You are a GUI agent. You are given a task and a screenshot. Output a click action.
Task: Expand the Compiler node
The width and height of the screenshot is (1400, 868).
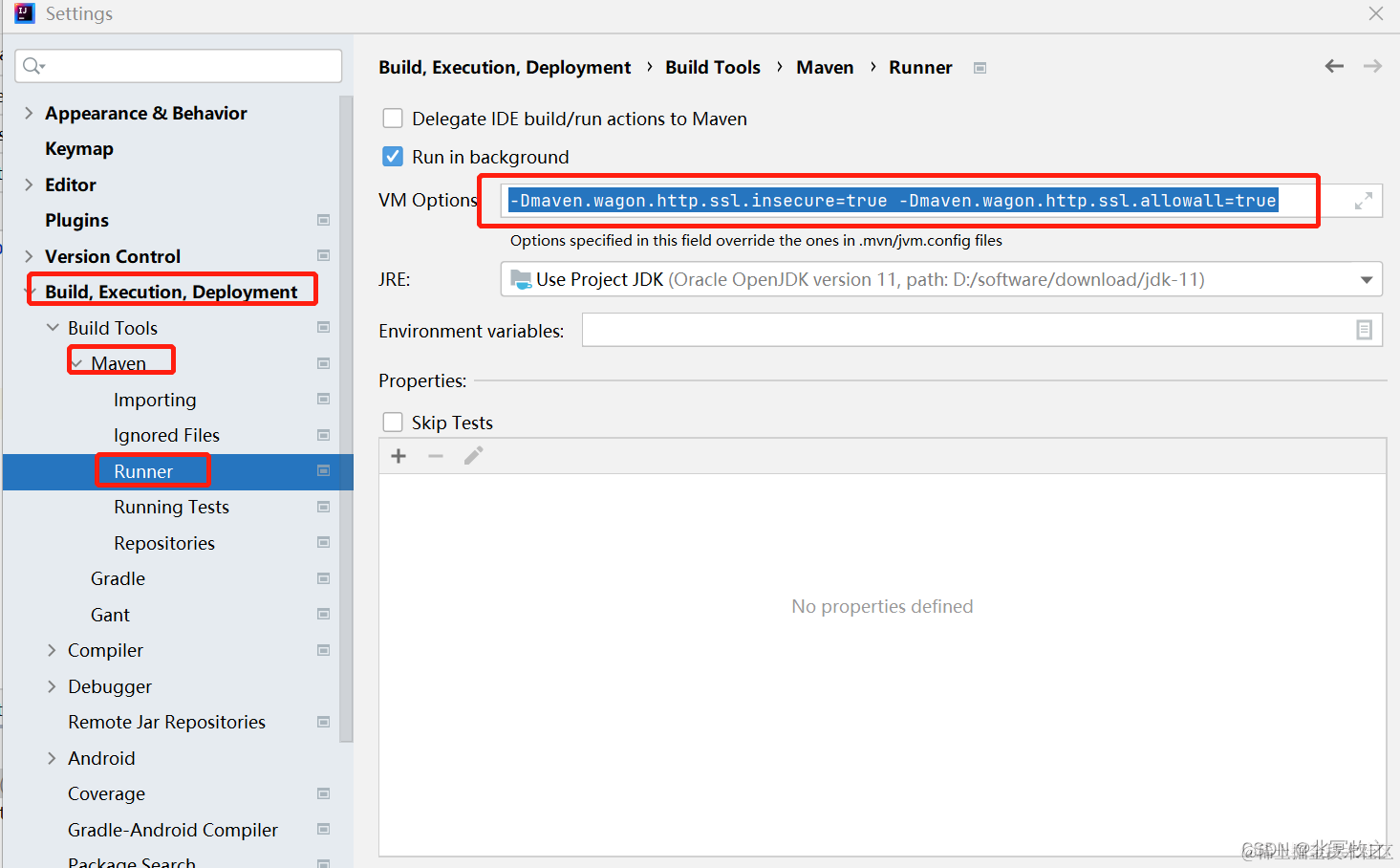tap(52, 650)
